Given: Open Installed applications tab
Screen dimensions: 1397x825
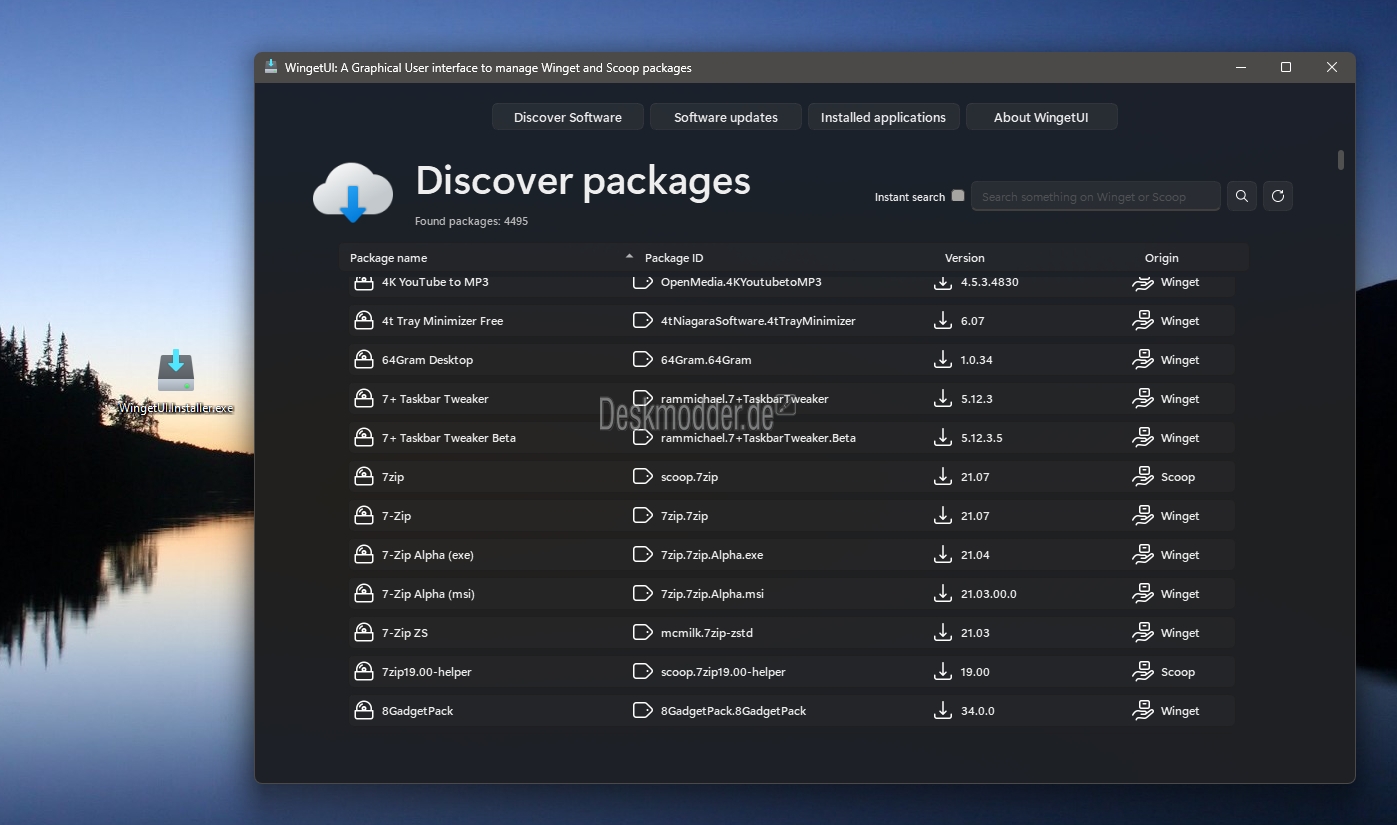Looking at the screenshot, I should coord(883,117).
